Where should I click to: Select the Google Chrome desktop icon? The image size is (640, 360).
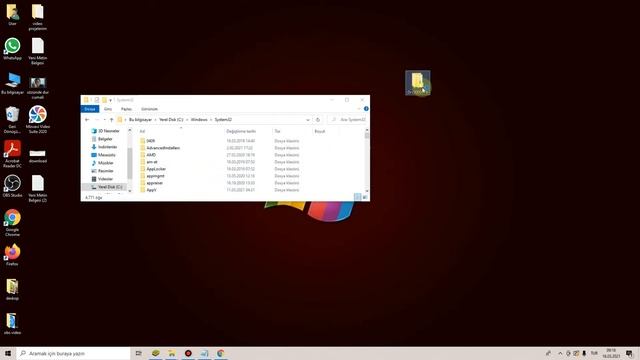pos(12,222)
